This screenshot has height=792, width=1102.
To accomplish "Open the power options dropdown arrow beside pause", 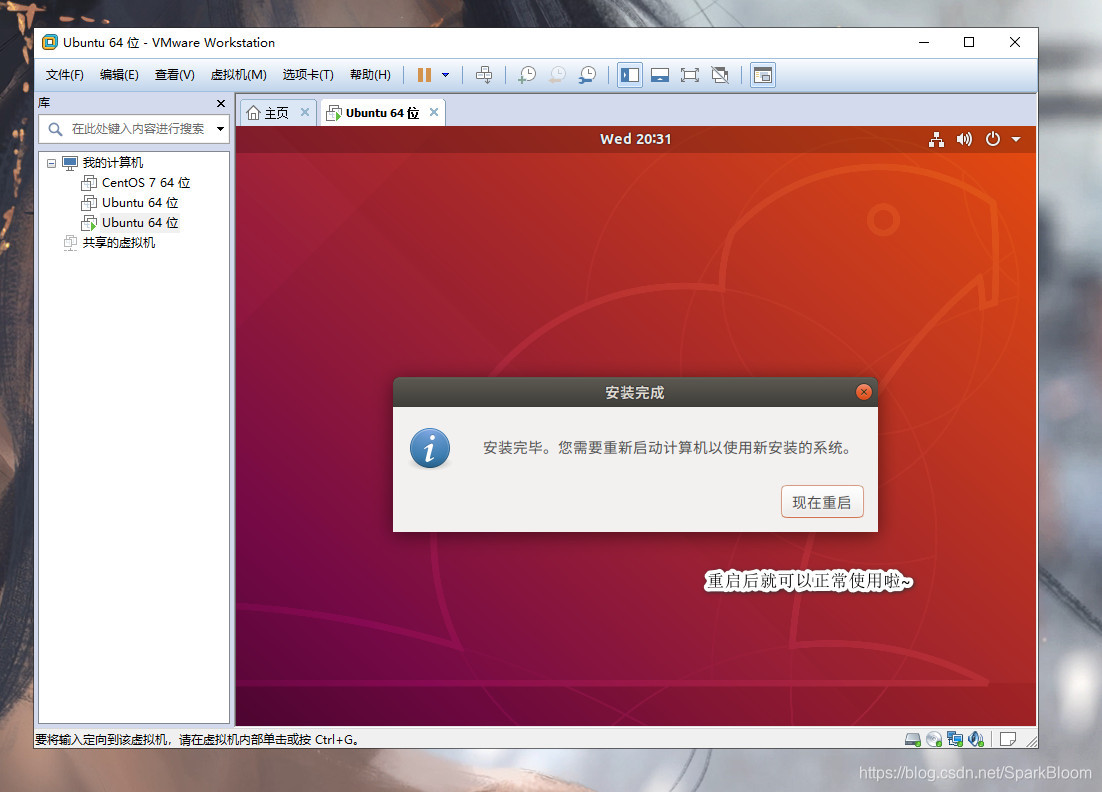I will [x=446, y=75].
